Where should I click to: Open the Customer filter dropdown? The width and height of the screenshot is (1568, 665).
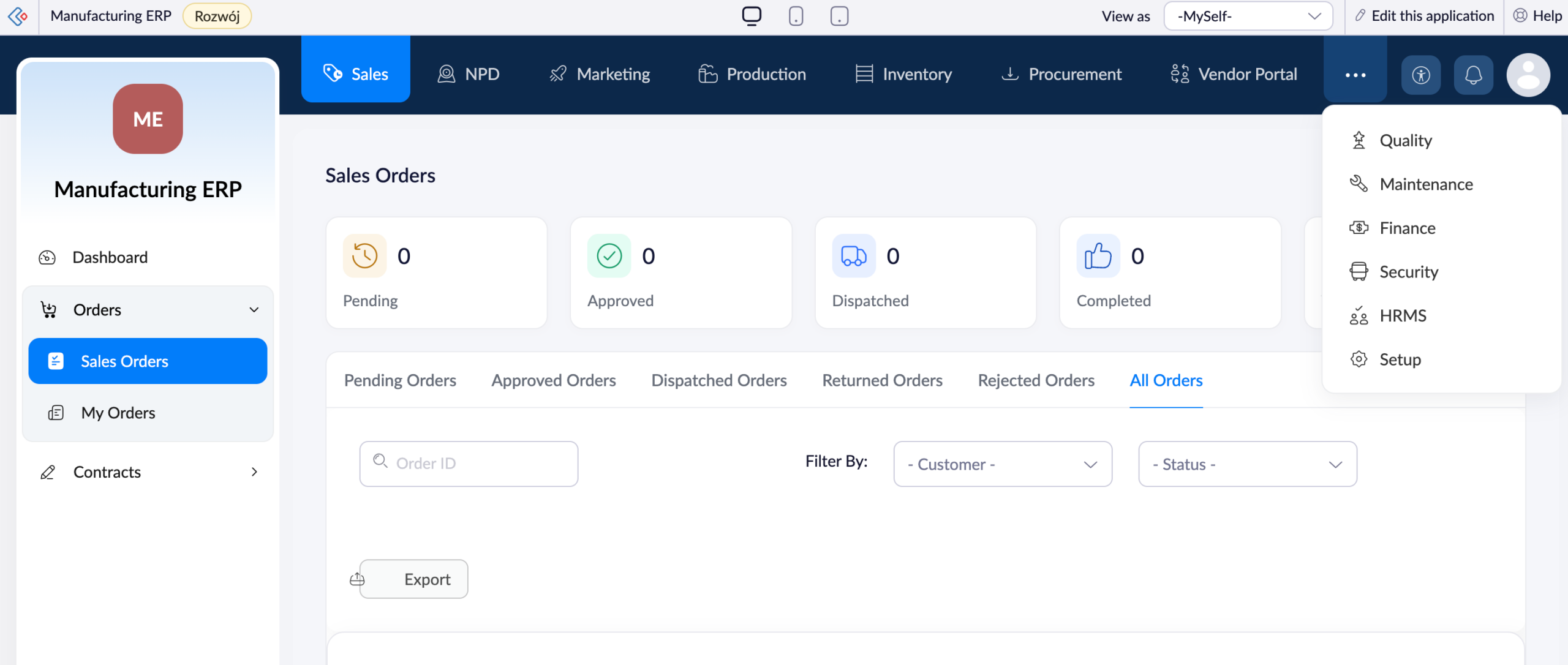pos(1003,464)
